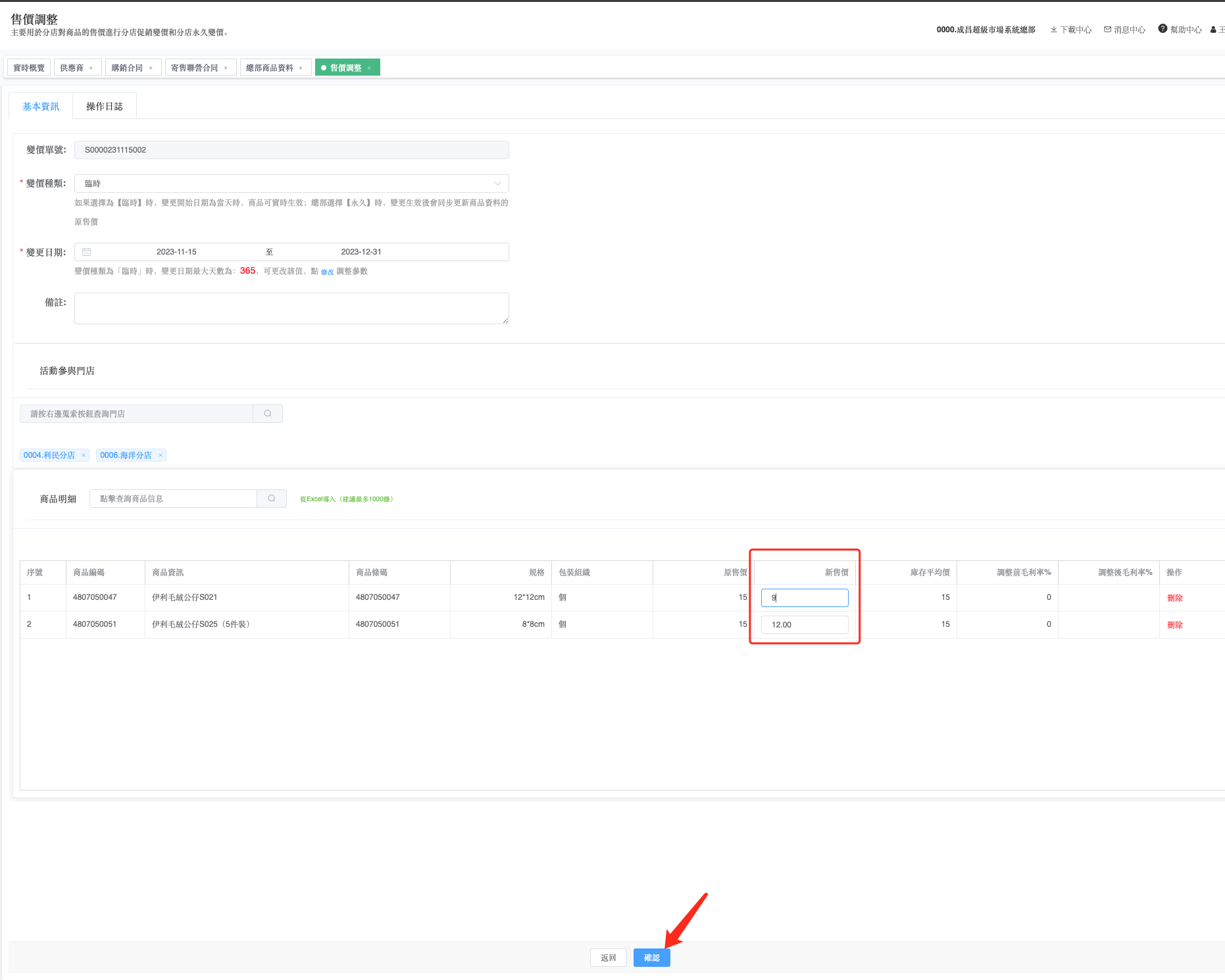Click the store search magnifier icon

point(268,414)
